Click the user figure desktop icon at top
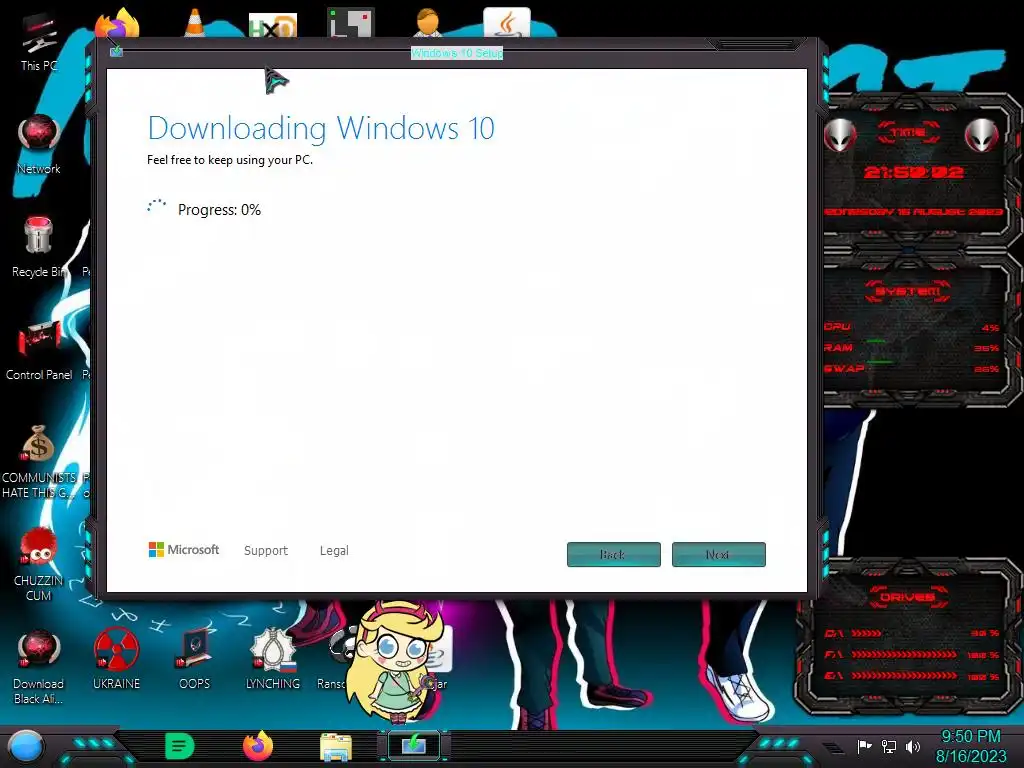Image resolution: width=1024 pixels, height=768 pixels. click(x=428, y=23)
